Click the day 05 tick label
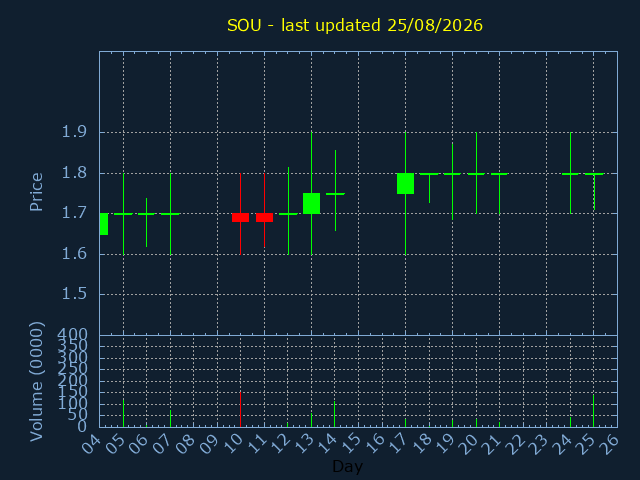Screen dimensions: 640x480 (x=115, y=444)
